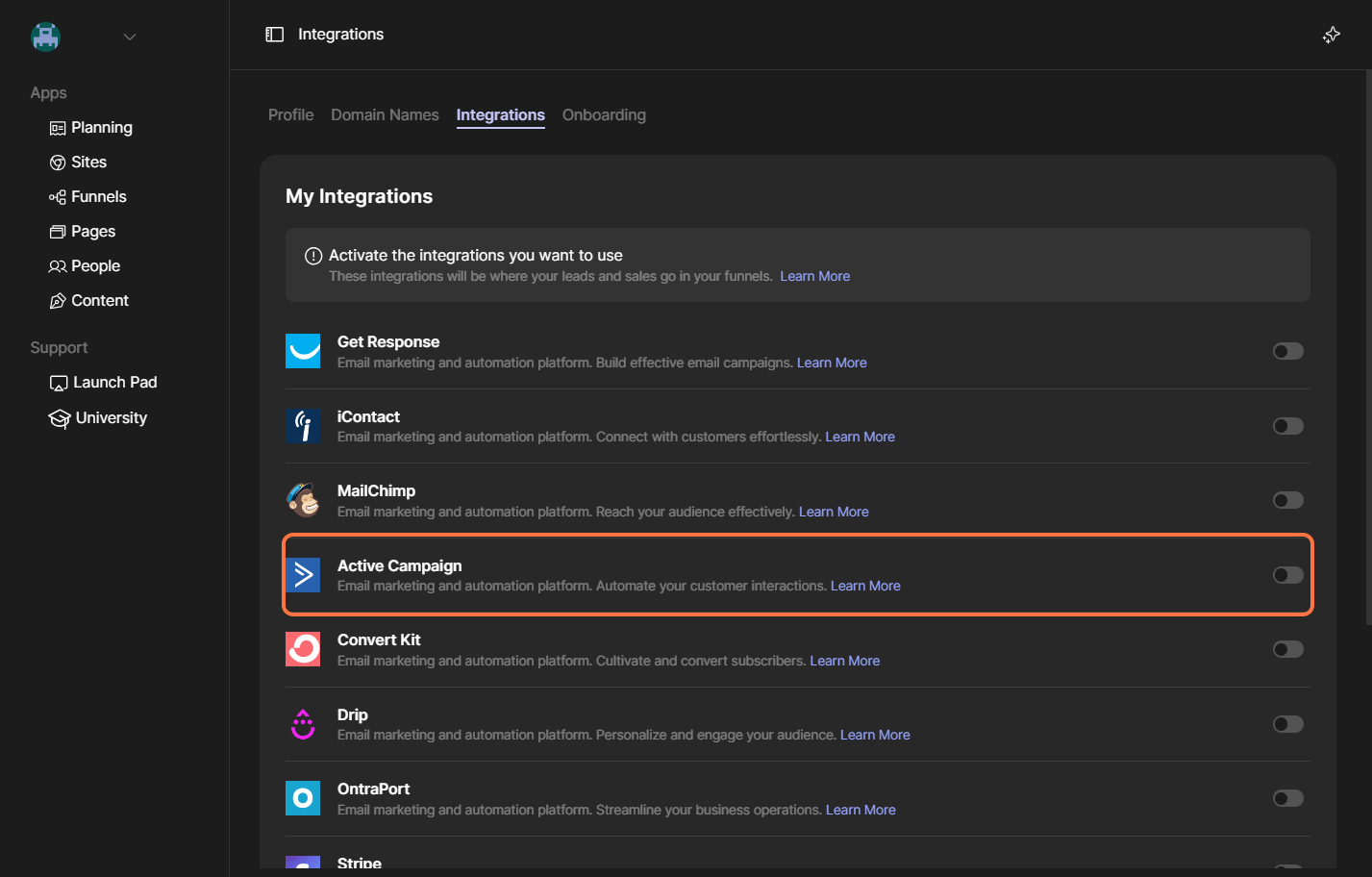
Task: Open Planning in the Apps list
Action: pos(102,128)
